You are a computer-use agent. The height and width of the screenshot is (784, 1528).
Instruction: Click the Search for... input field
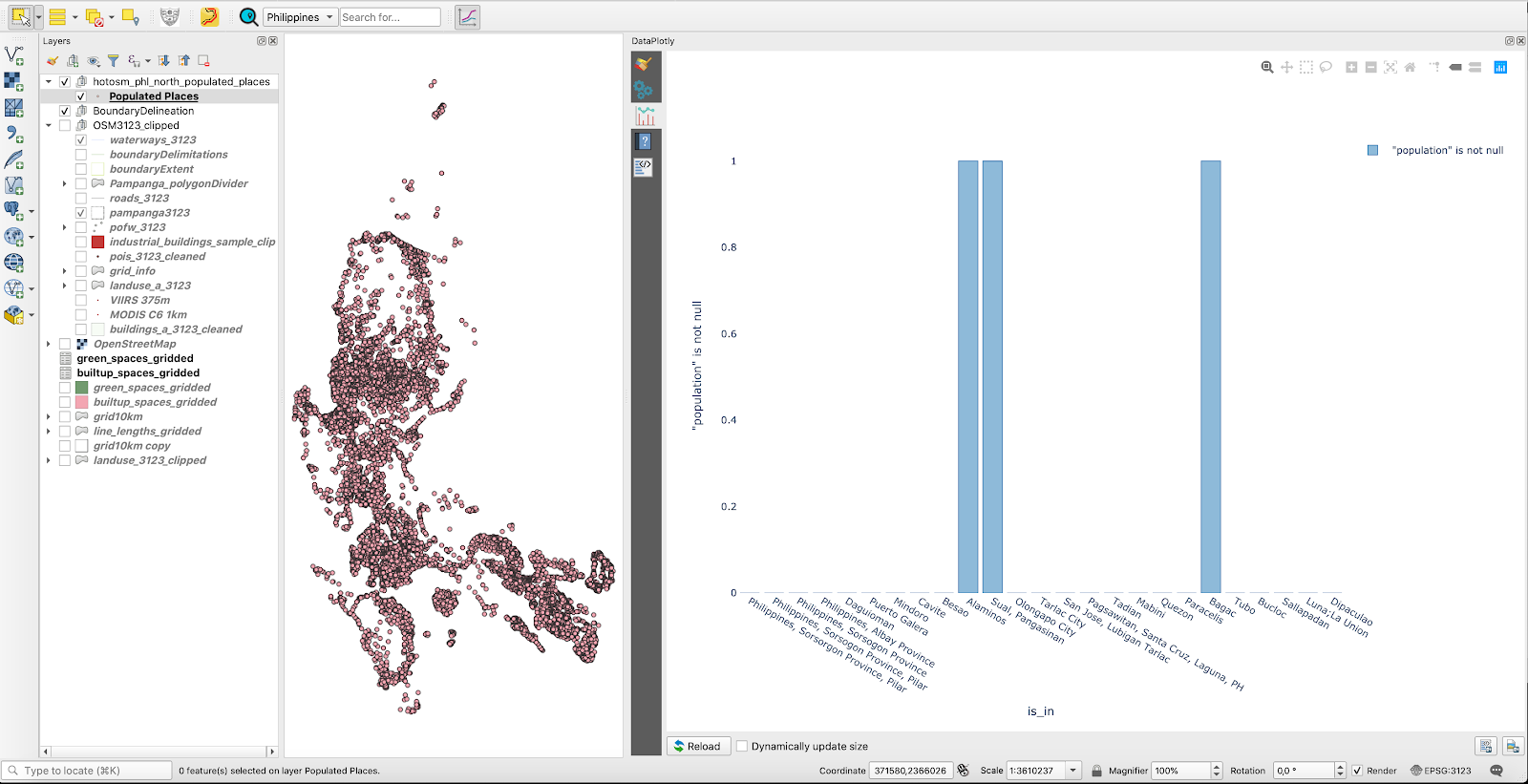[x=390, y=17]
